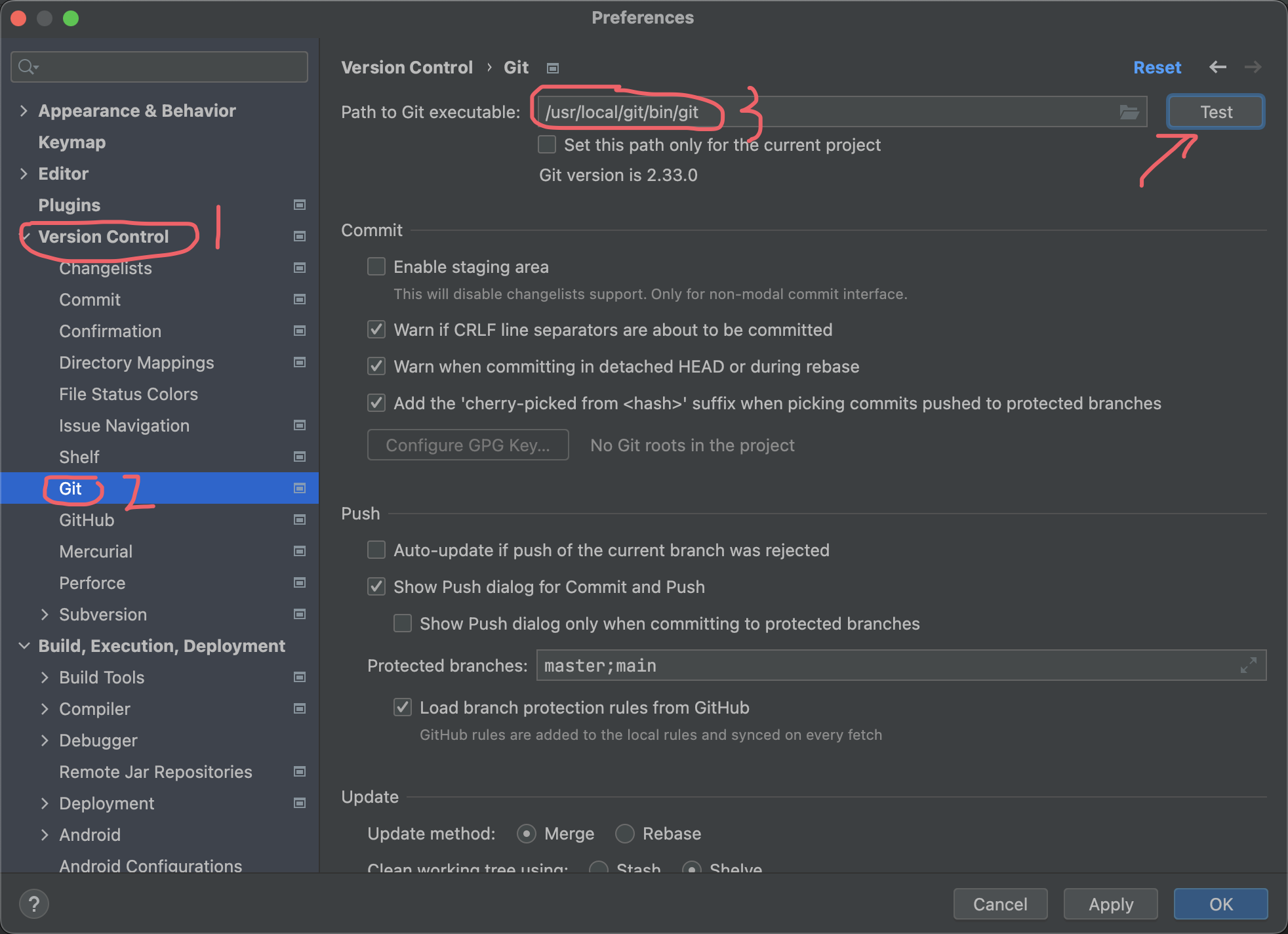The height and width of the screenshot is (934, 1288).
Task: Click the Path to Git executable field
Action: point(842,112)
